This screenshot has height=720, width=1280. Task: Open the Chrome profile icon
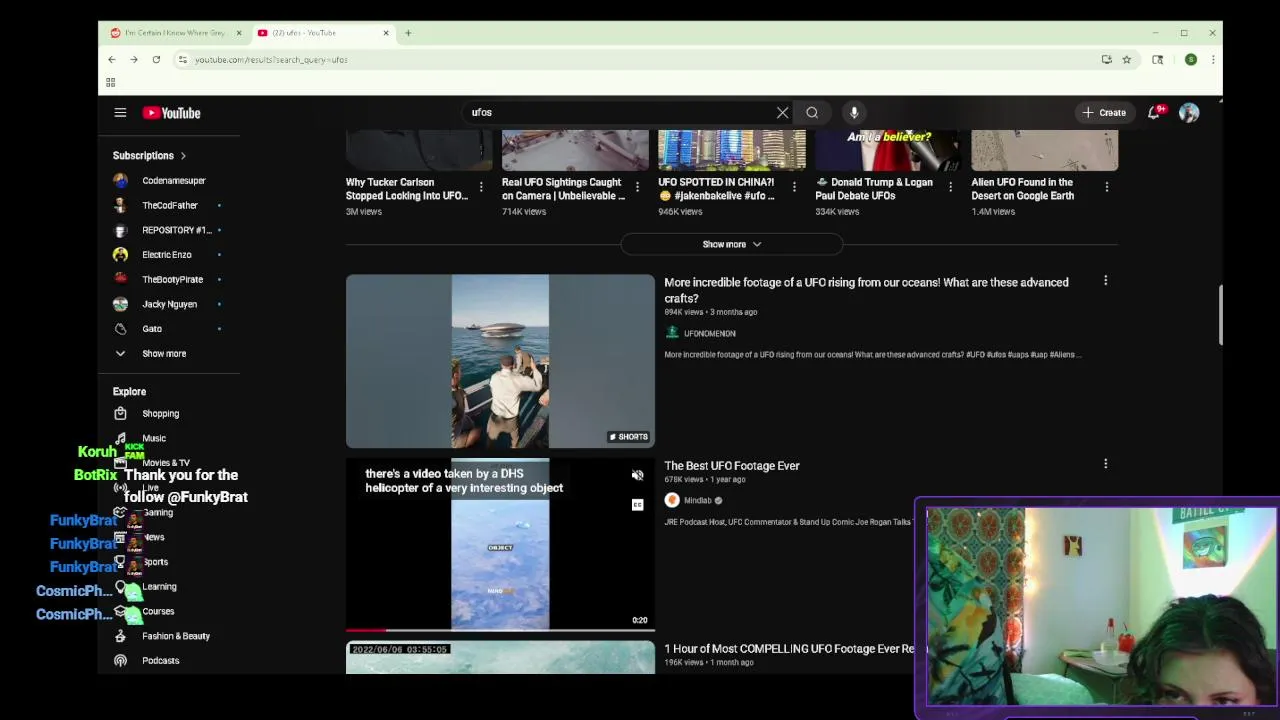(1191, 60)
